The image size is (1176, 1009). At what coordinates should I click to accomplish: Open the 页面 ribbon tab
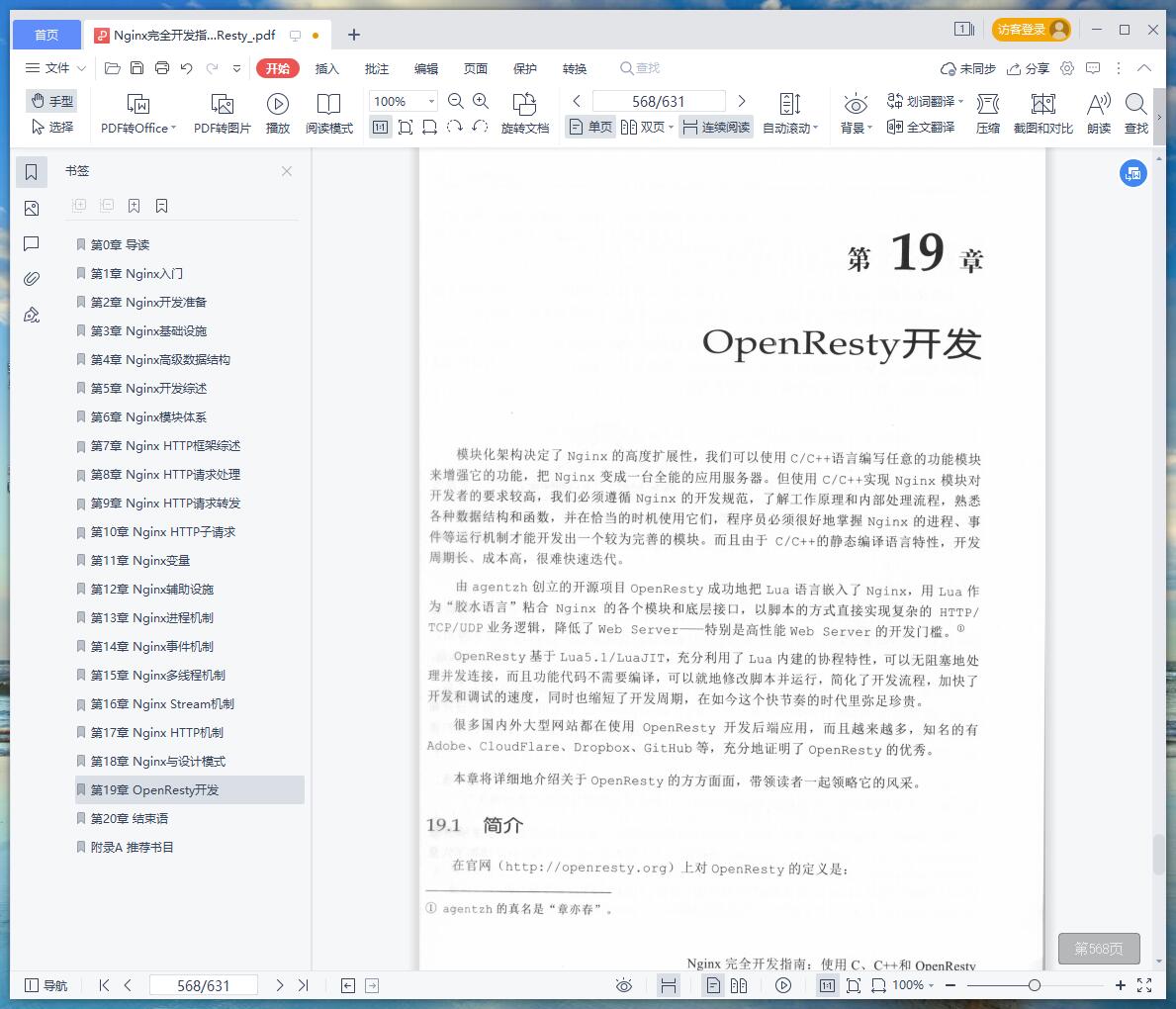(476, 68)
